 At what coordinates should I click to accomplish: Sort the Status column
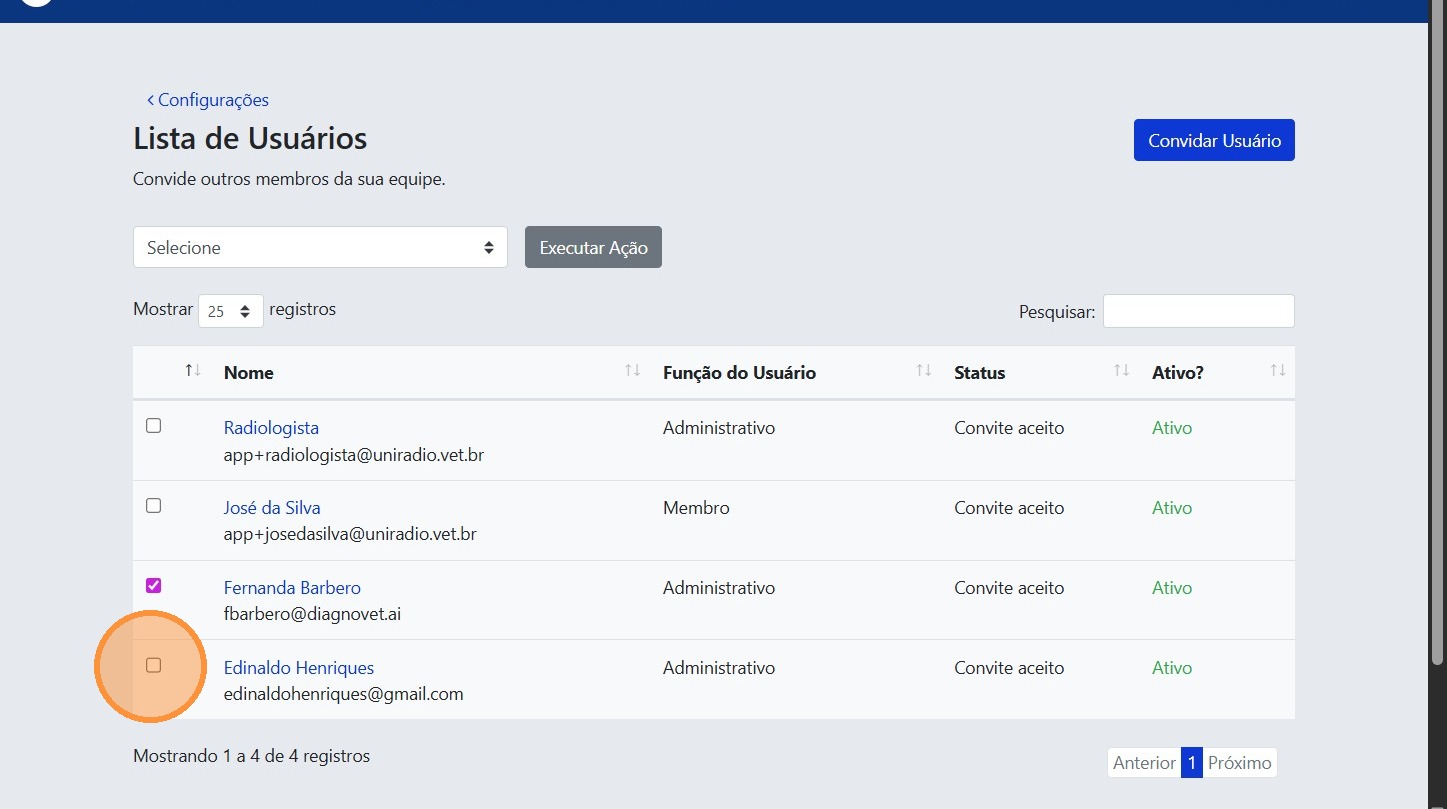point(1120,370)
